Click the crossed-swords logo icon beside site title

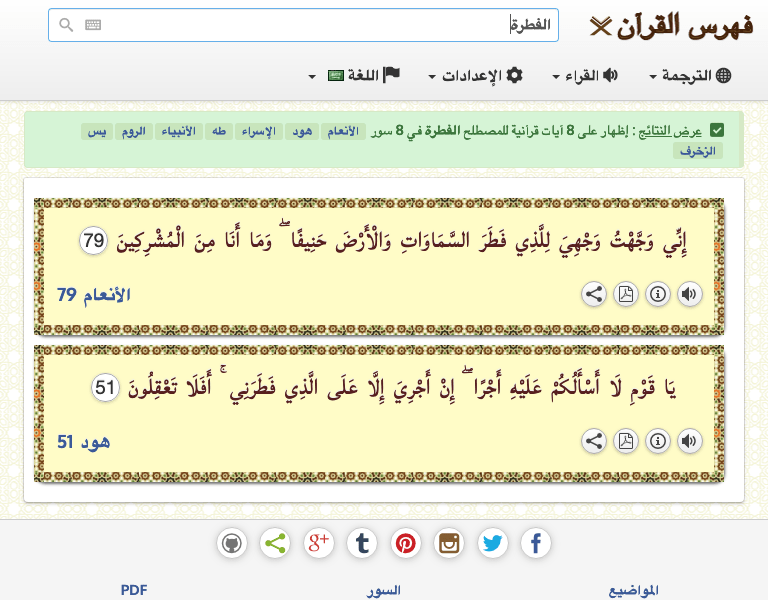point(600,26)
